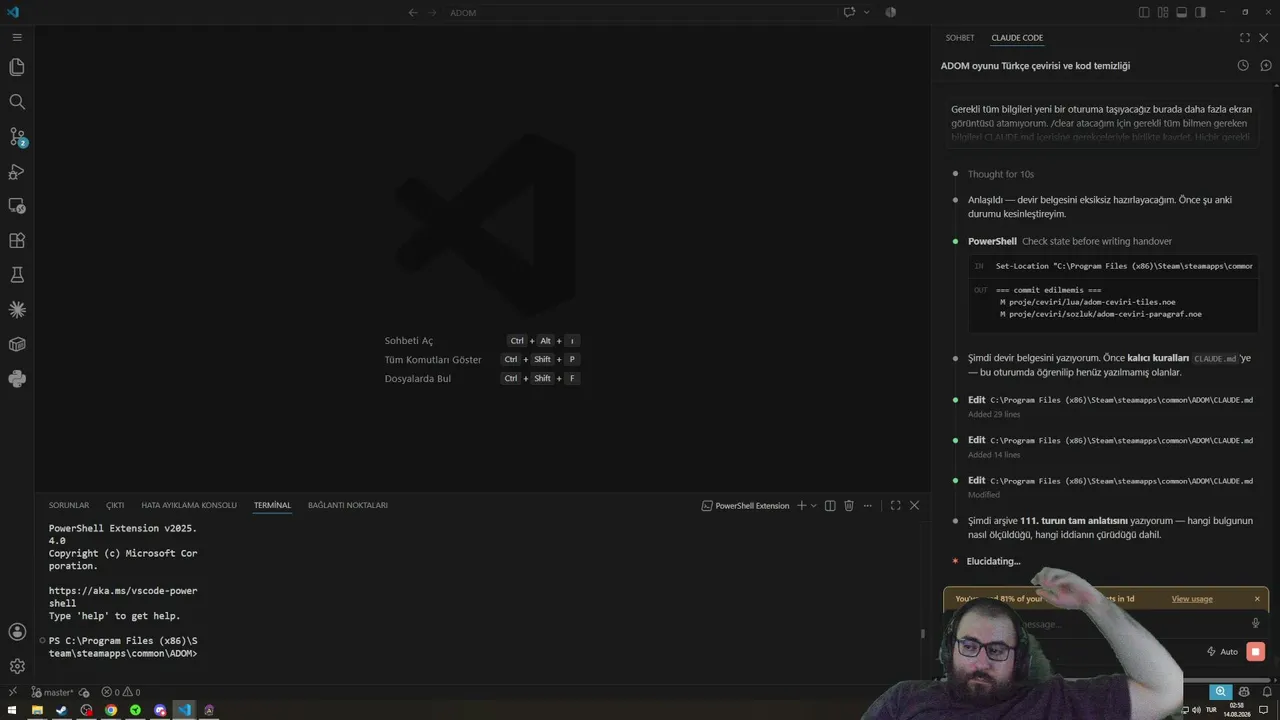
Task: Maximize the terminal panel
Action: 895,506
